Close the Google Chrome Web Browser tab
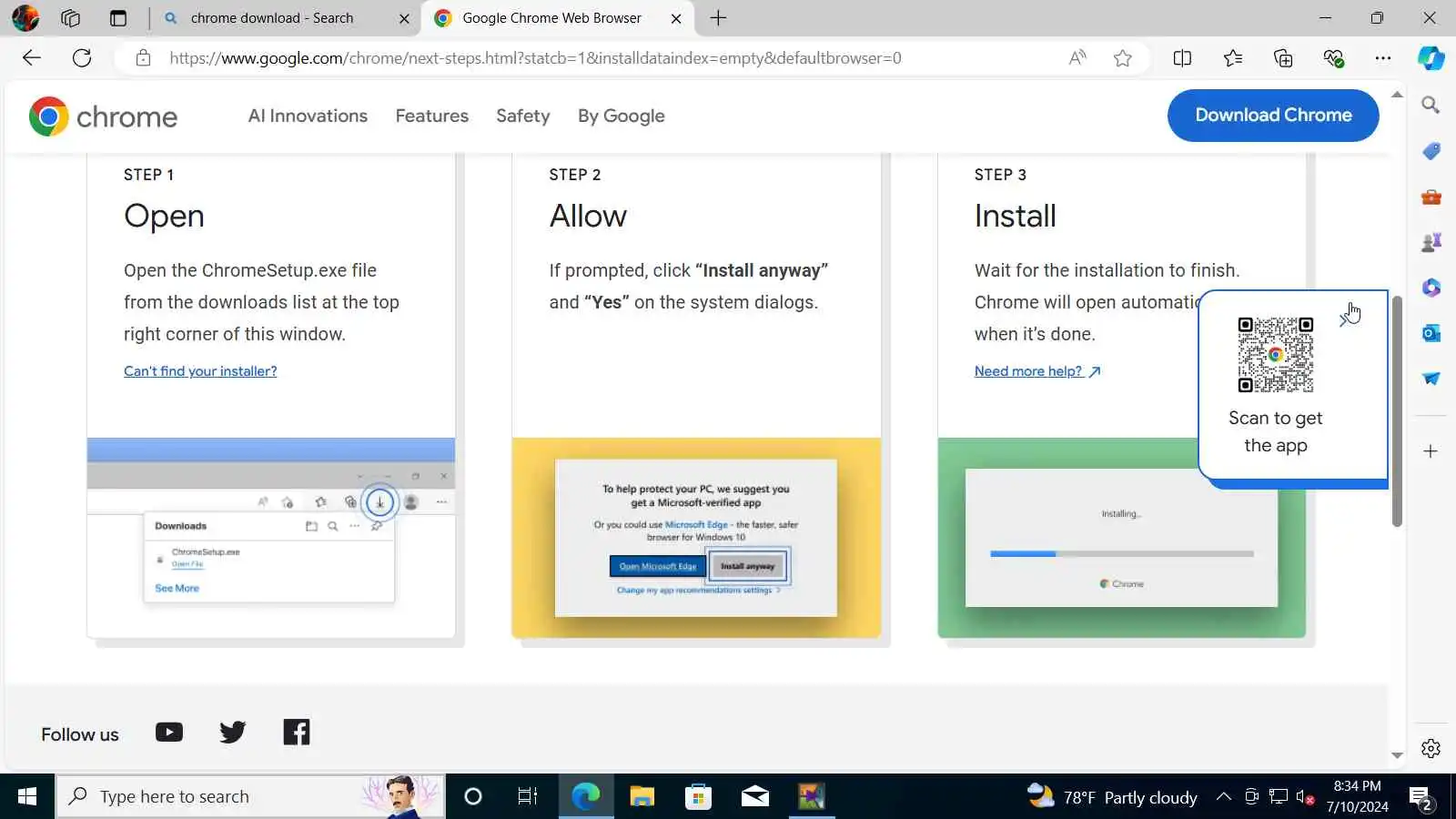Screen dimensions: 1456x819 tap(676, 18)
